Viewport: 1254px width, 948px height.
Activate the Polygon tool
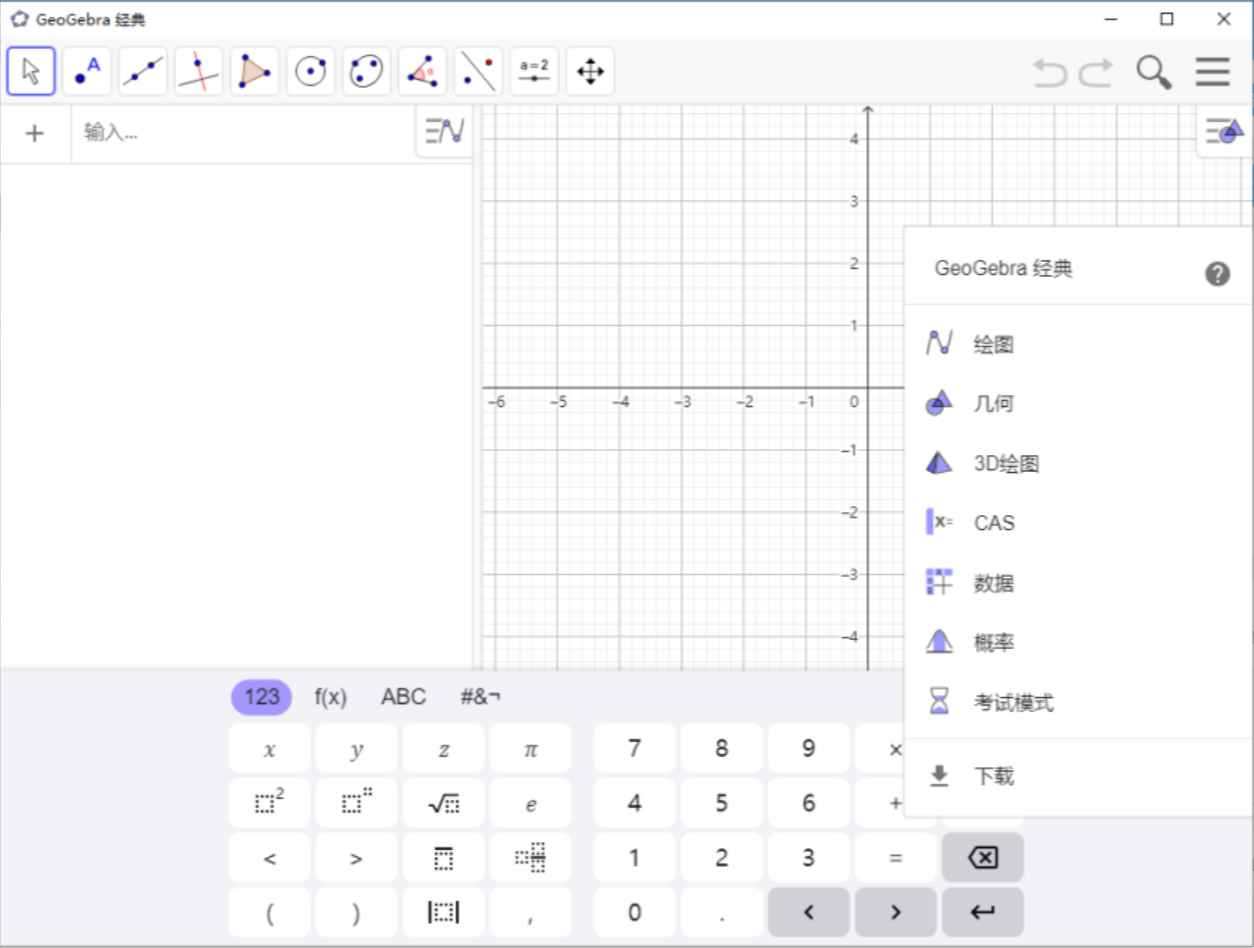pos(255,70)
